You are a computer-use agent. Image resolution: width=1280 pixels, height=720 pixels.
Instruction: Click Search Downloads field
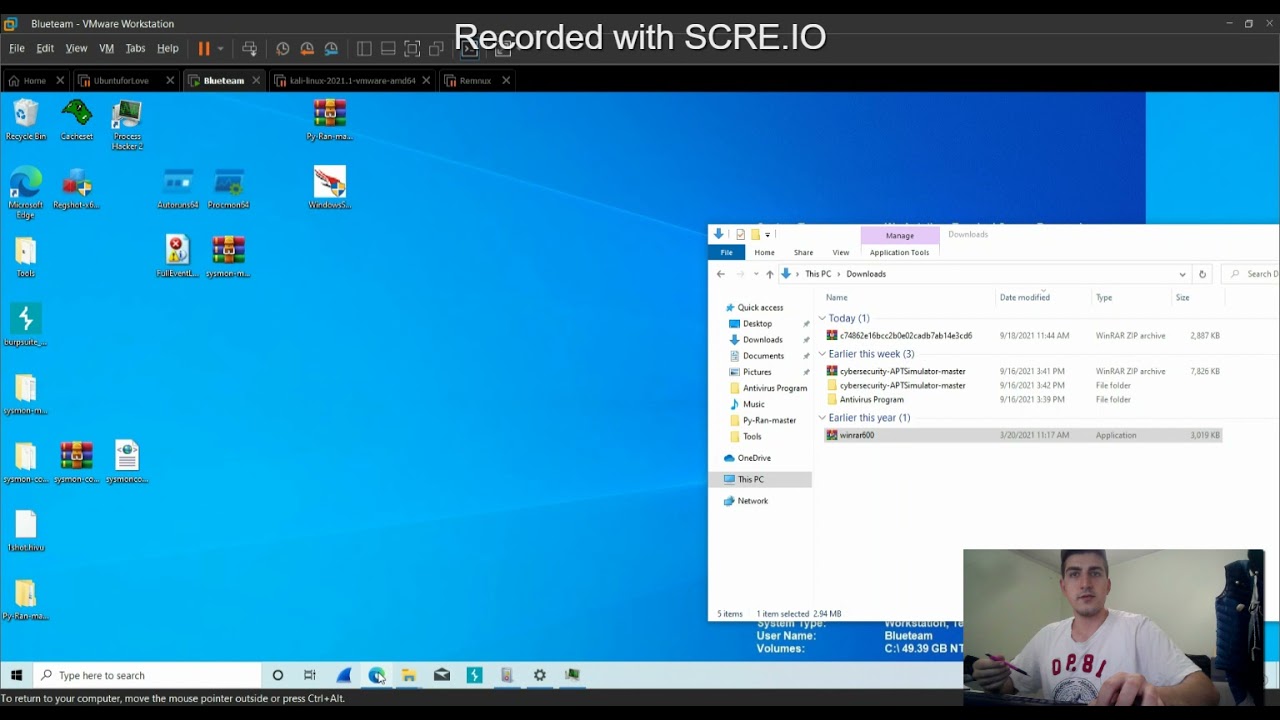(1250, 274)
